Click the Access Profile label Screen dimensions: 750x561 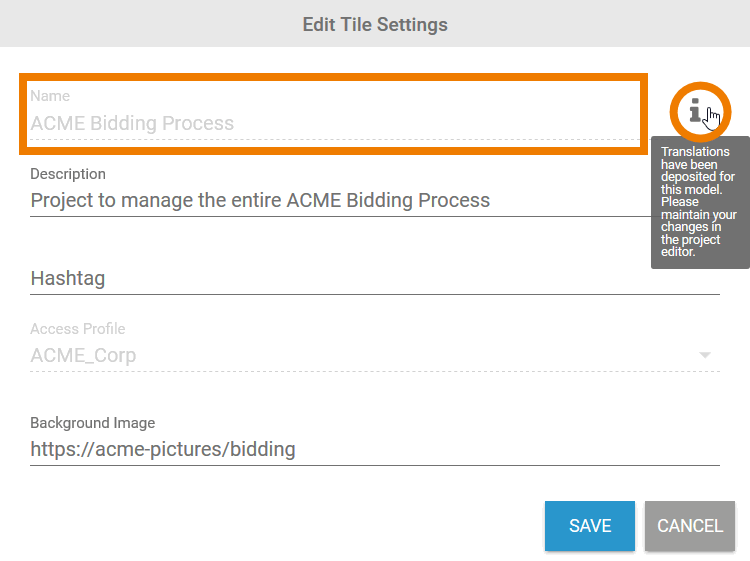click(x=78, y=329)
